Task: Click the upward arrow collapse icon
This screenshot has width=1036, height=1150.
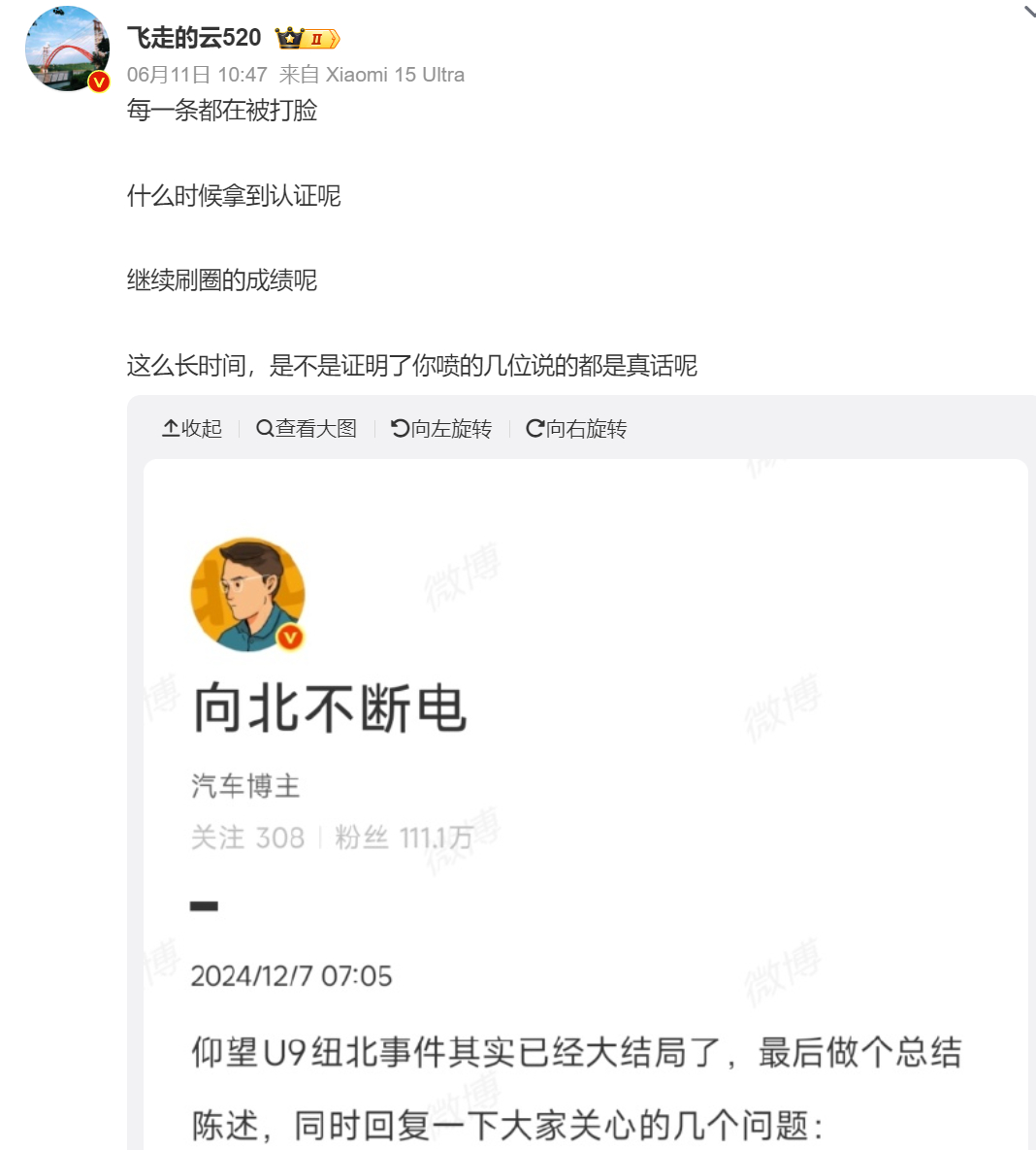Action: point(171,428)
